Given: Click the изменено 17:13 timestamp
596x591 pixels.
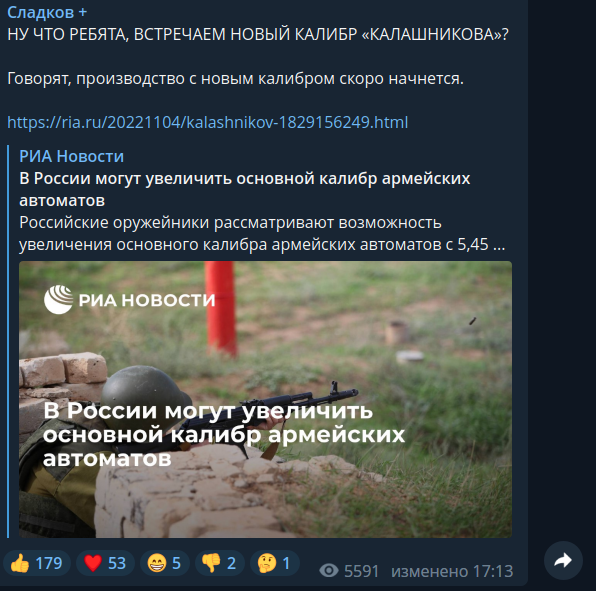Looking at the screenshot, I should 452,571.
